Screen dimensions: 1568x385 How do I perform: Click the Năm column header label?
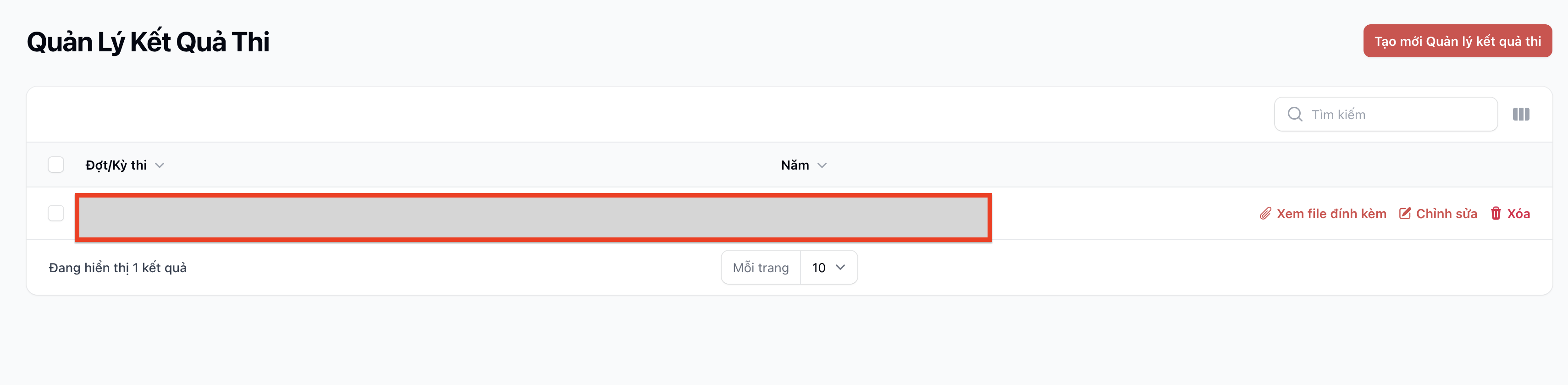point(795,165)
